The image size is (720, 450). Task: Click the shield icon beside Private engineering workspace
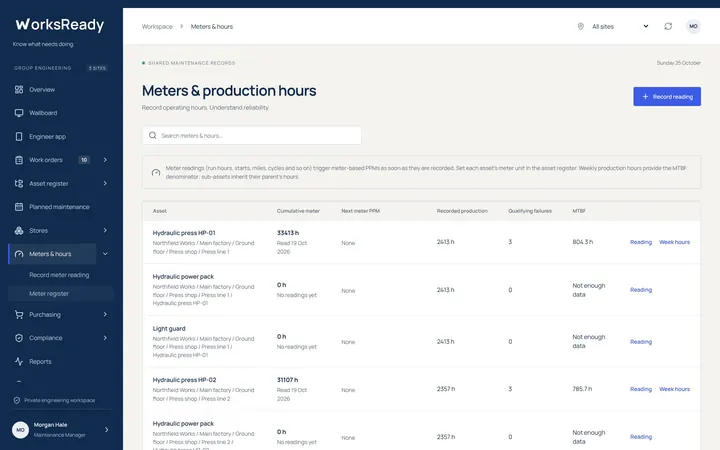click(x=17, y=400)
